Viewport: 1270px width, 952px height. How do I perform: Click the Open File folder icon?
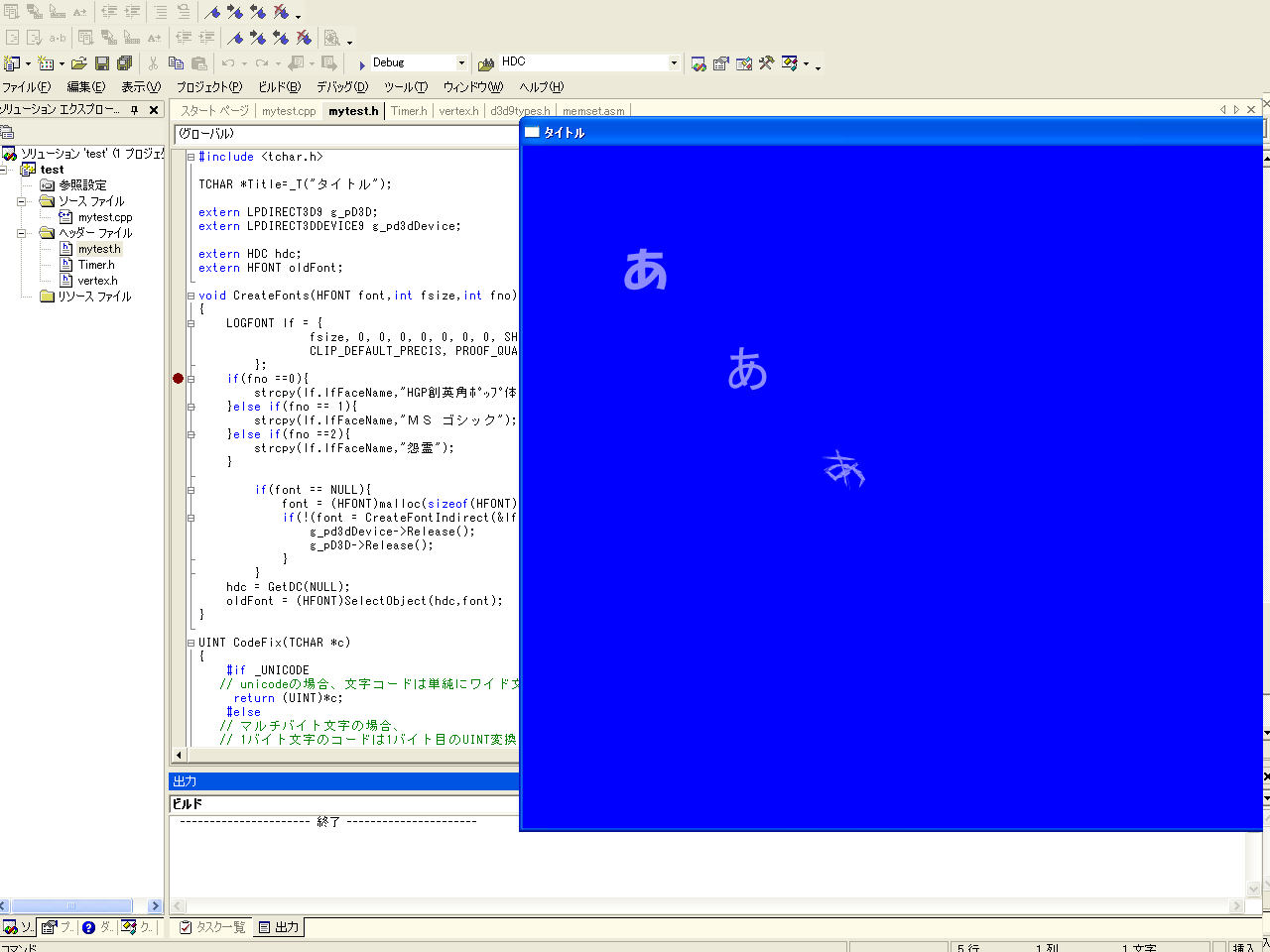[78, 63]
